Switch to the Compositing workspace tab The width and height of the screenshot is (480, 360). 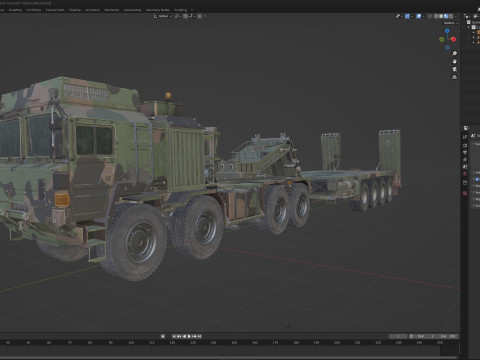132,10
